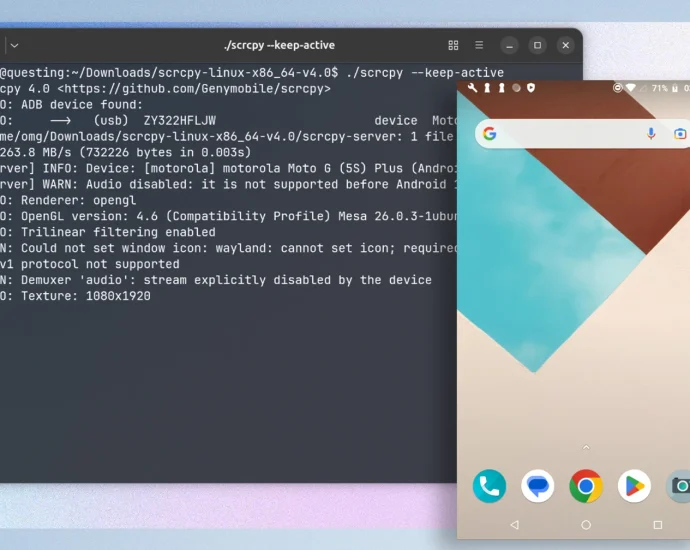This screenshot has height=550, width=690.
Task: Click the 'v1 protocol not supported' line
Action: (x=90, y=264)
